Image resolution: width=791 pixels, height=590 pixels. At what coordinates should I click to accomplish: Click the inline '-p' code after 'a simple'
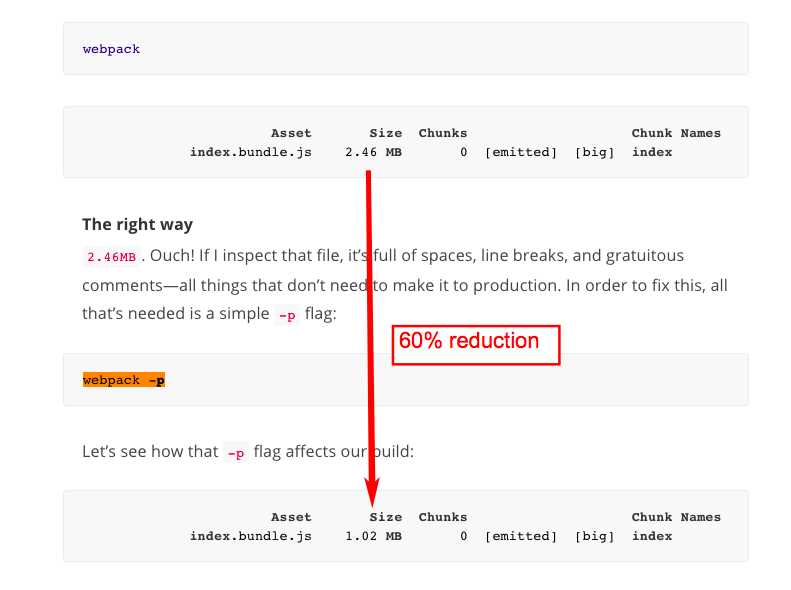(287, 315)
